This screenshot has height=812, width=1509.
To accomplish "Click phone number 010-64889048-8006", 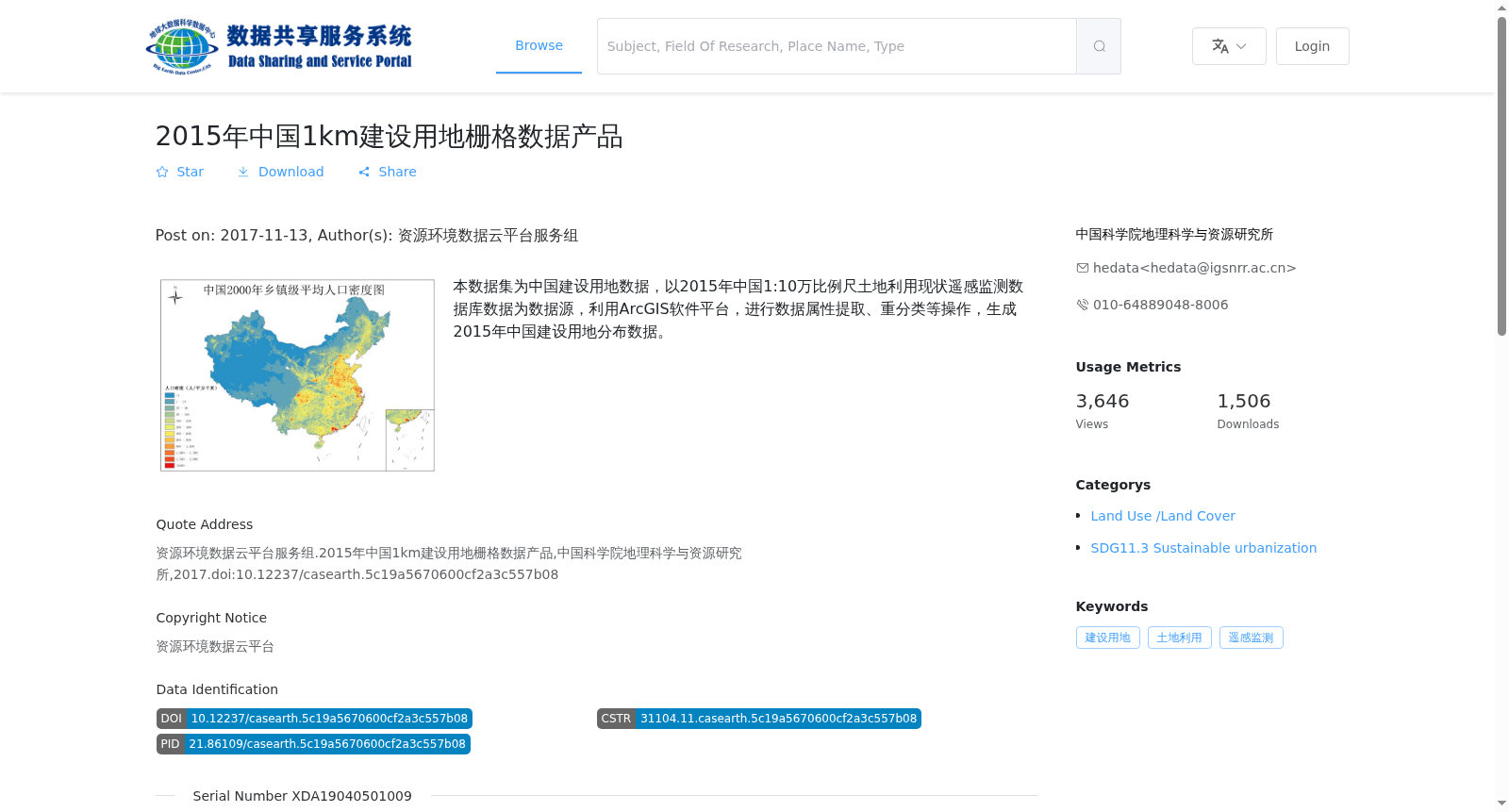I will [1160, 305].
